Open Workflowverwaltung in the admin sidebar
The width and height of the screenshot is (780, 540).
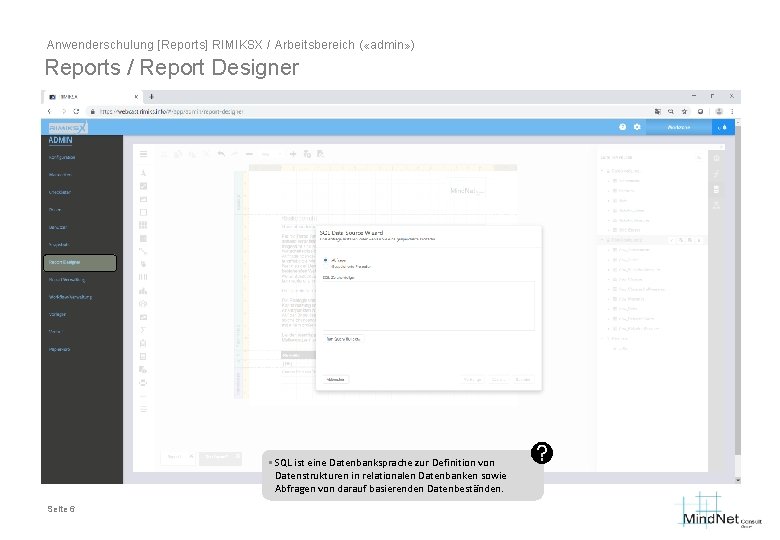pos(70,297)
